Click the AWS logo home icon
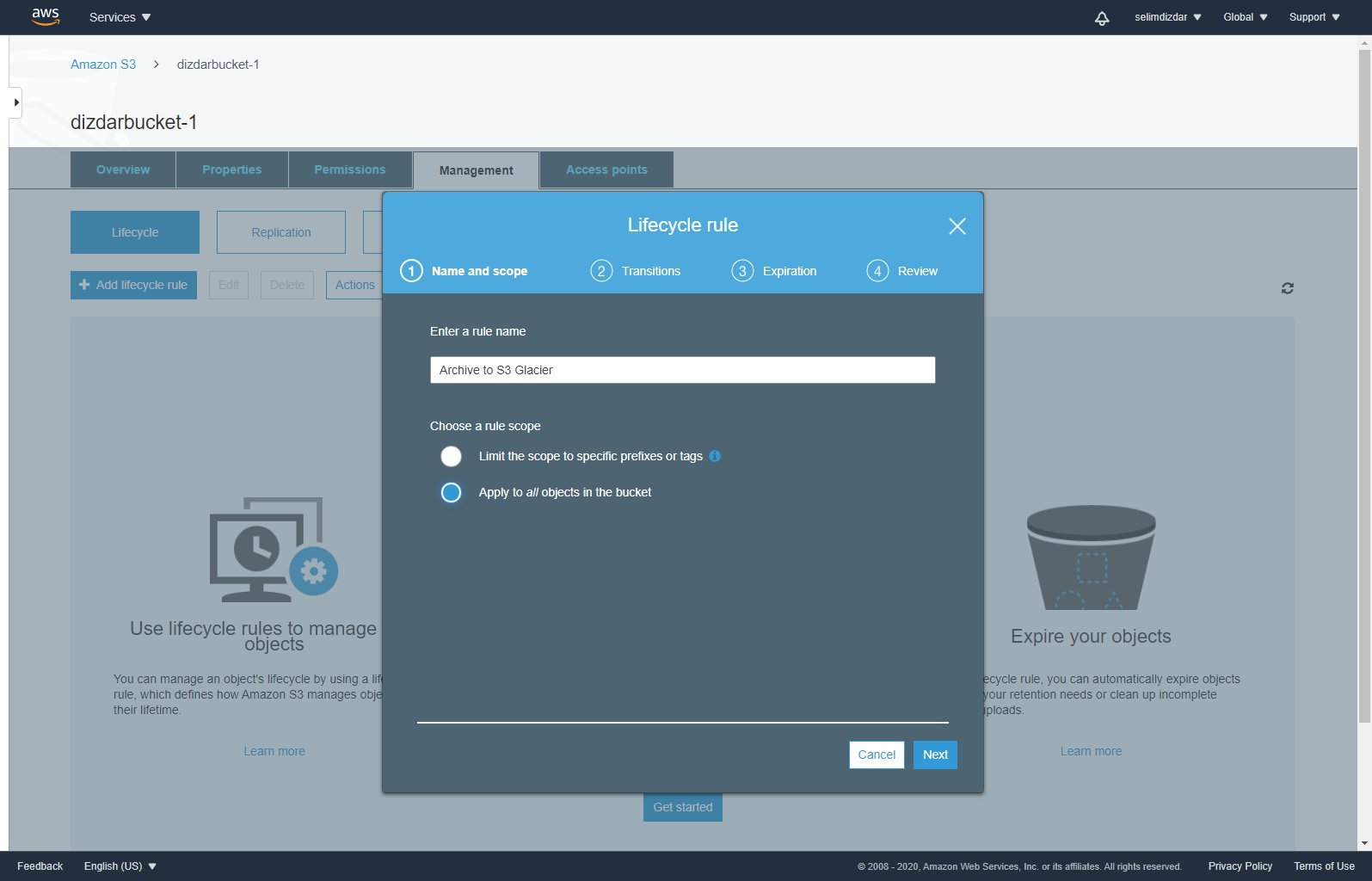The height and width of the screenshot is (881, 1372). coord(46,17)
